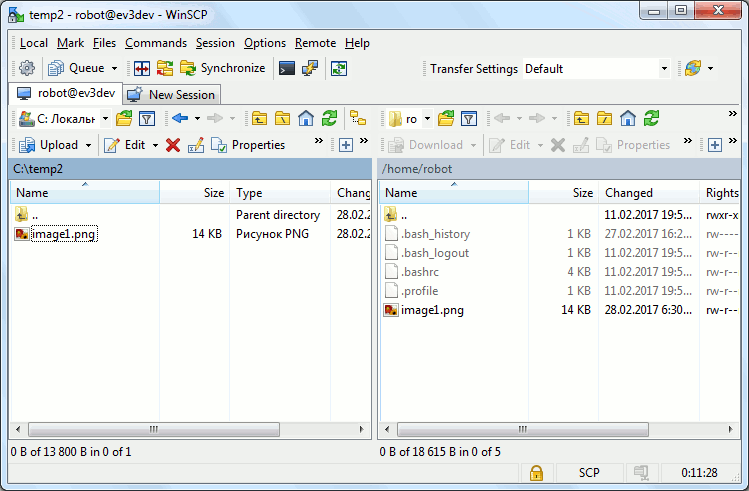Viewport: 749px width, 491px height.
Task: Open in PuTTY icon
Action: [310, 68]
